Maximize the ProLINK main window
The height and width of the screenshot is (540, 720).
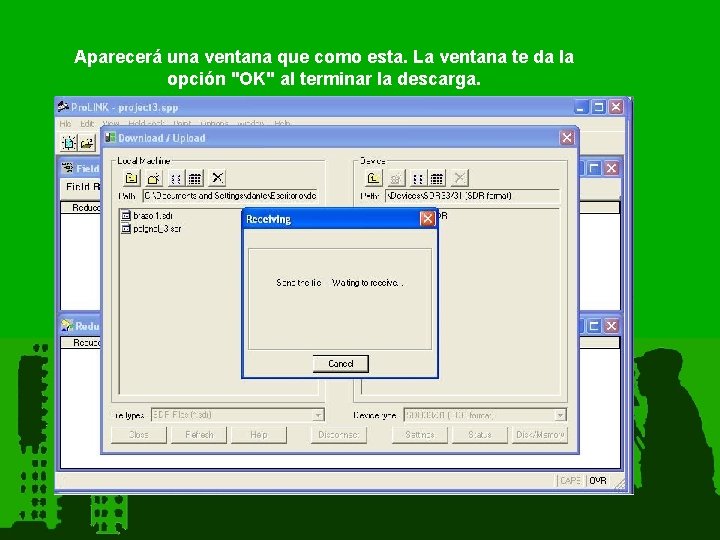click(598, 107)
